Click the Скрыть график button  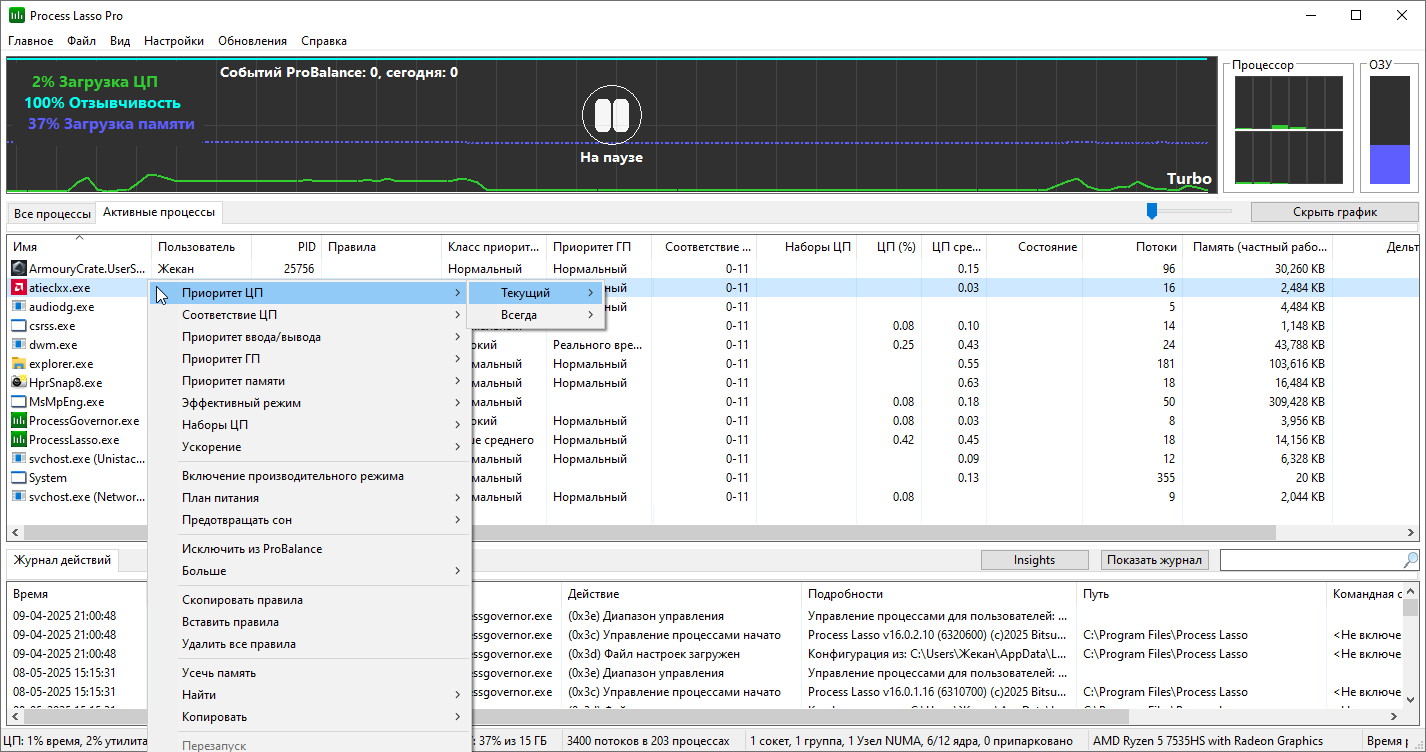tap(1334, 212)
